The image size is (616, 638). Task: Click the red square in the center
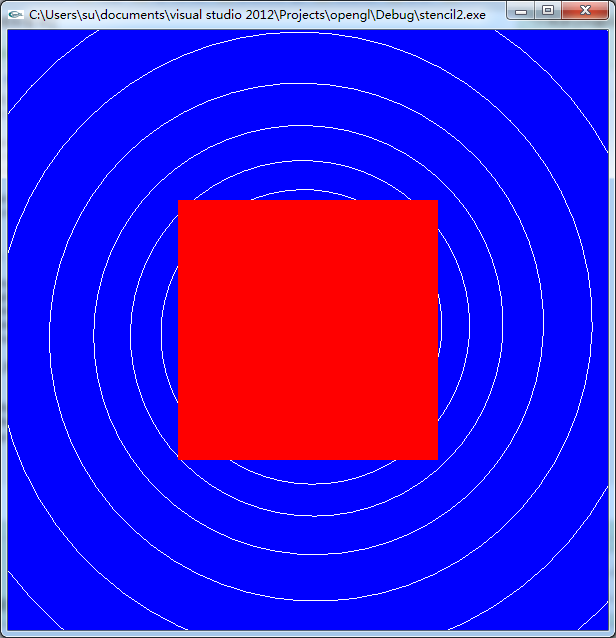click(308, 330)
